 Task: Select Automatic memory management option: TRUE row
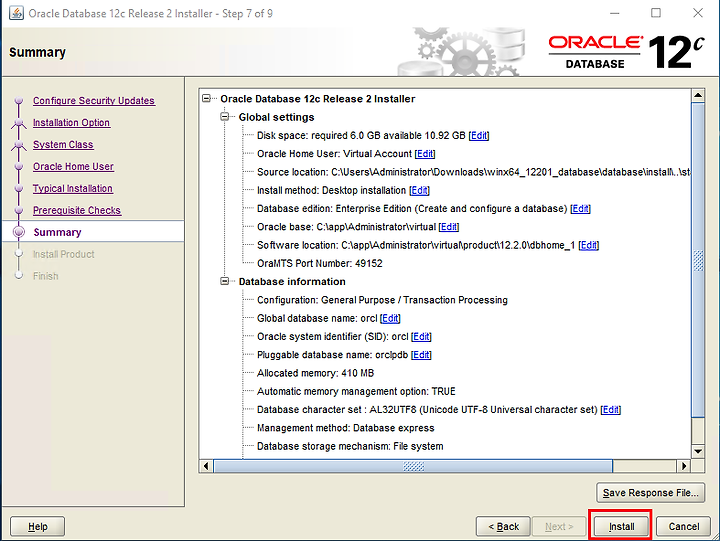tap(356, 392)
